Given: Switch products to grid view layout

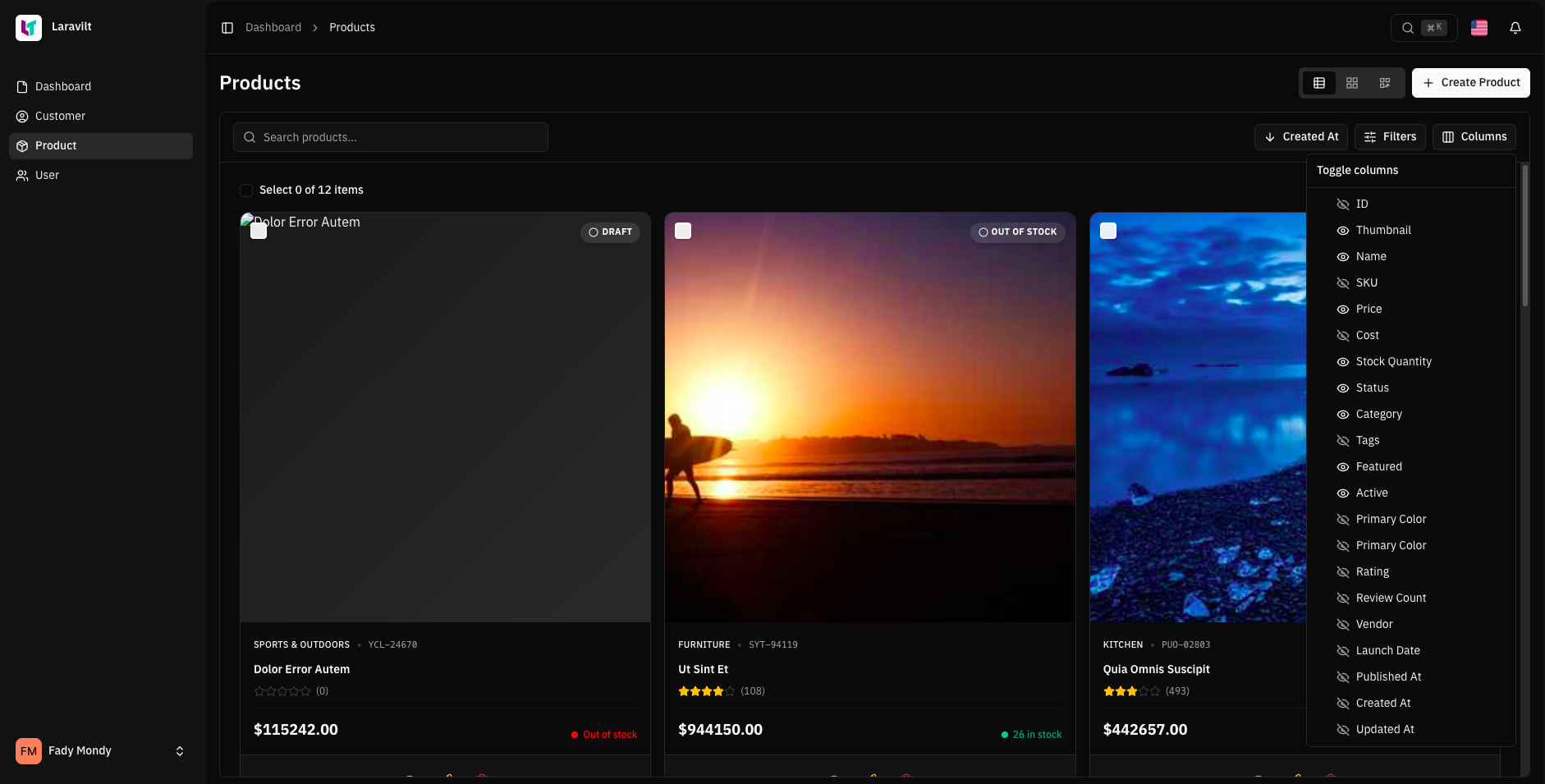Looking at the screenshot, I should pos(1352,83).
